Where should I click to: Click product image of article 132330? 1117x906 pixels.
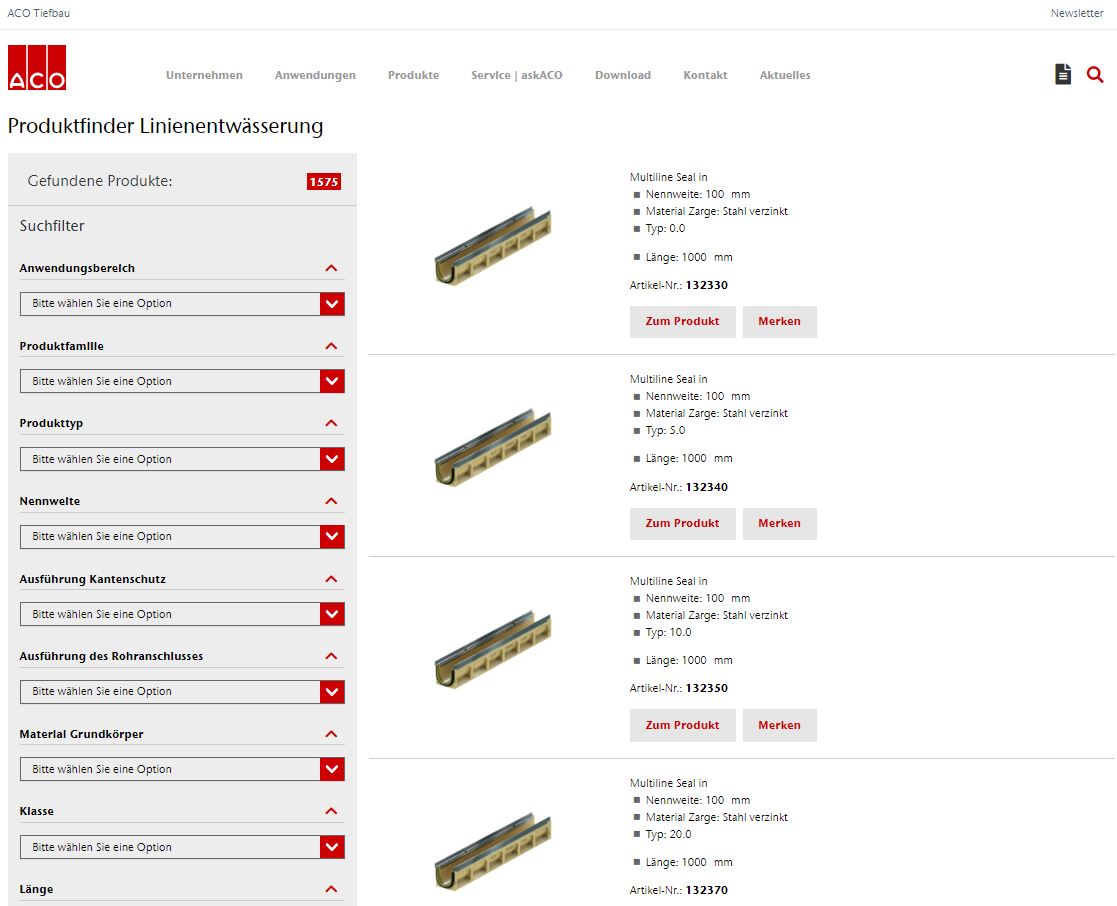tap(493, 246)
